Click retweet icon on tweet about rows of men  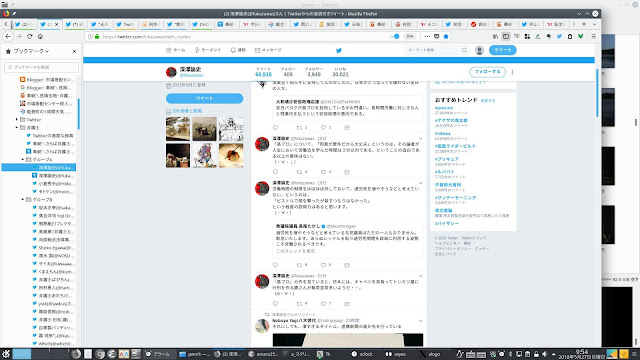click(300, 303)
